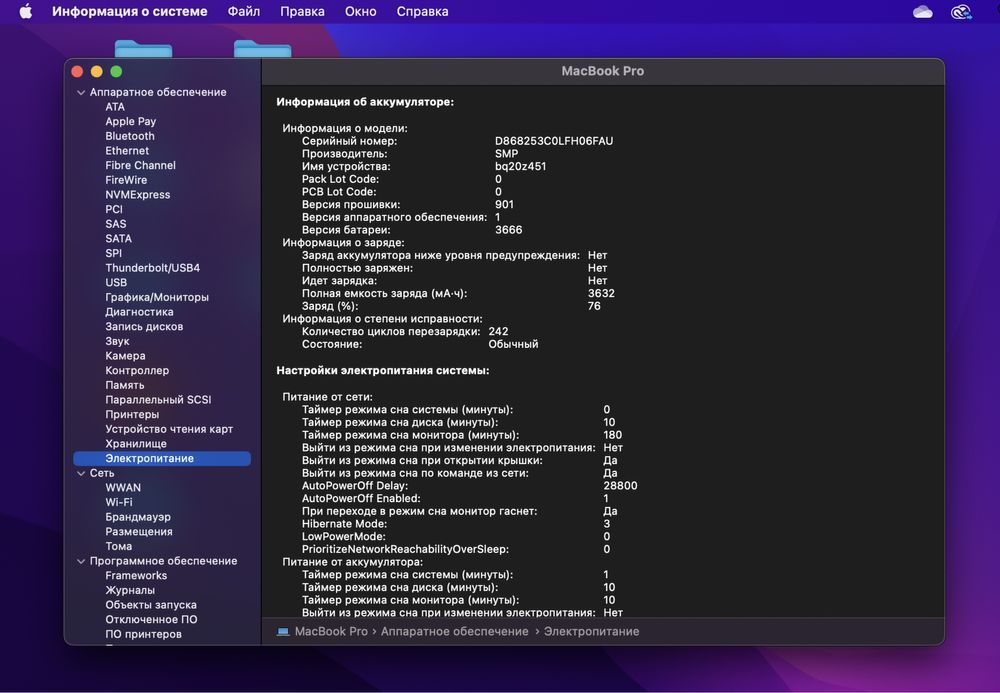Click the iCloud status icon in menu bar

click(x=922, y=11)
